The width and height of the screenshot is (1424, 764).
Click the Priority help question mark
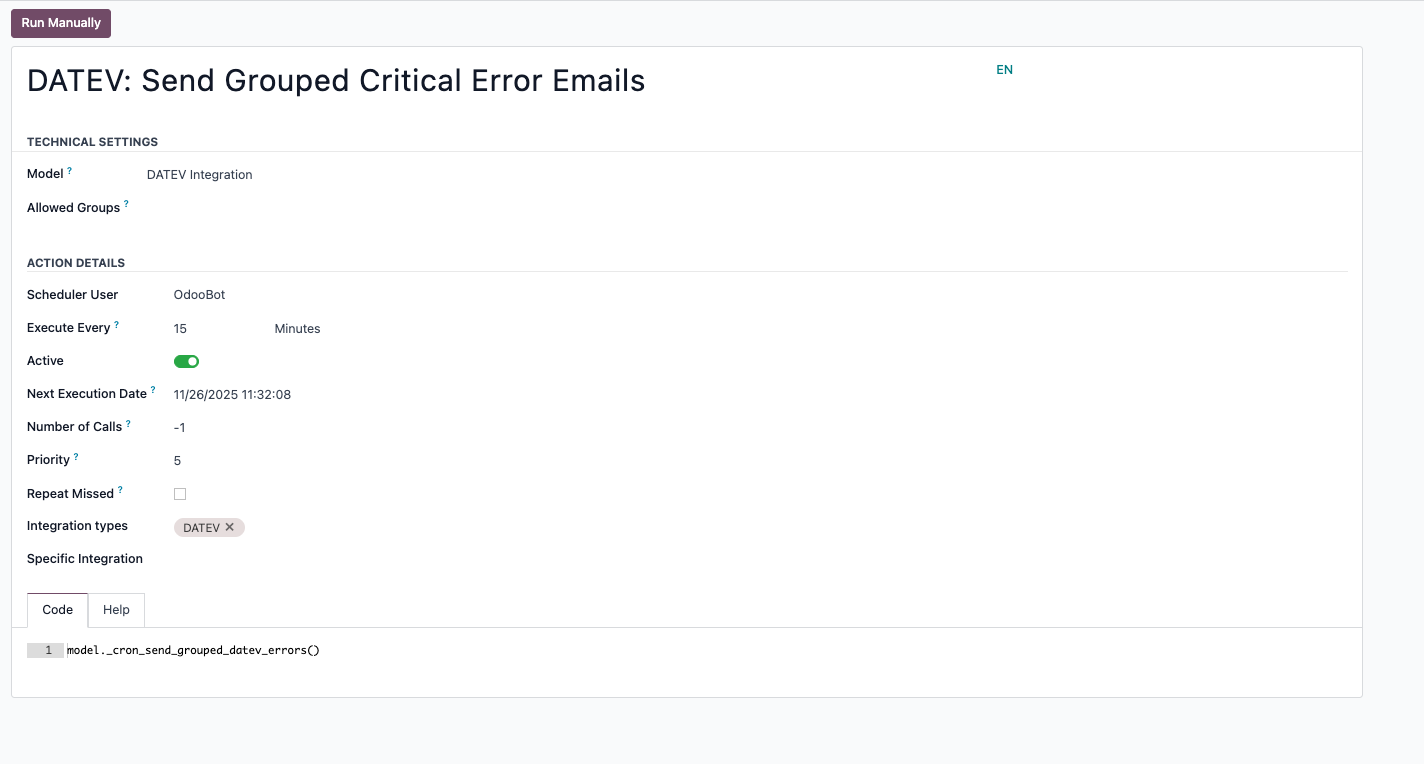point(76,457)
